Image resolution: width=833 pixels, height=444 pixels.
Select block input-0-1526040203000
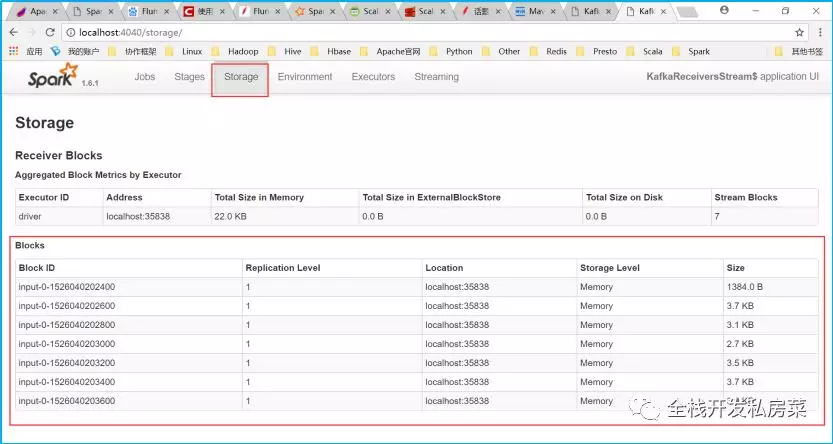[x=66, y=344]
